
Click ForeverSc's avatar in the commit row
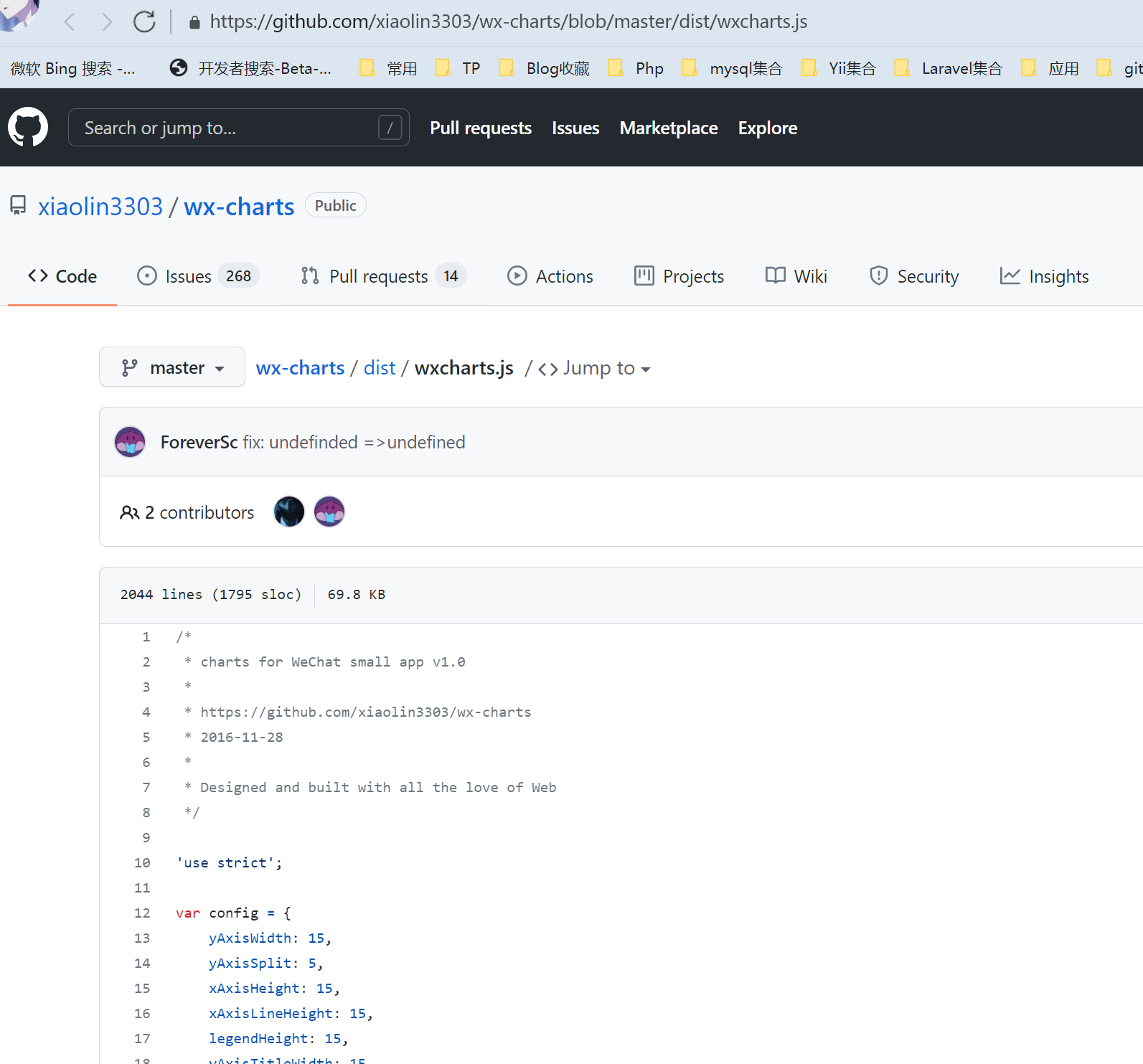pos(130,442)
